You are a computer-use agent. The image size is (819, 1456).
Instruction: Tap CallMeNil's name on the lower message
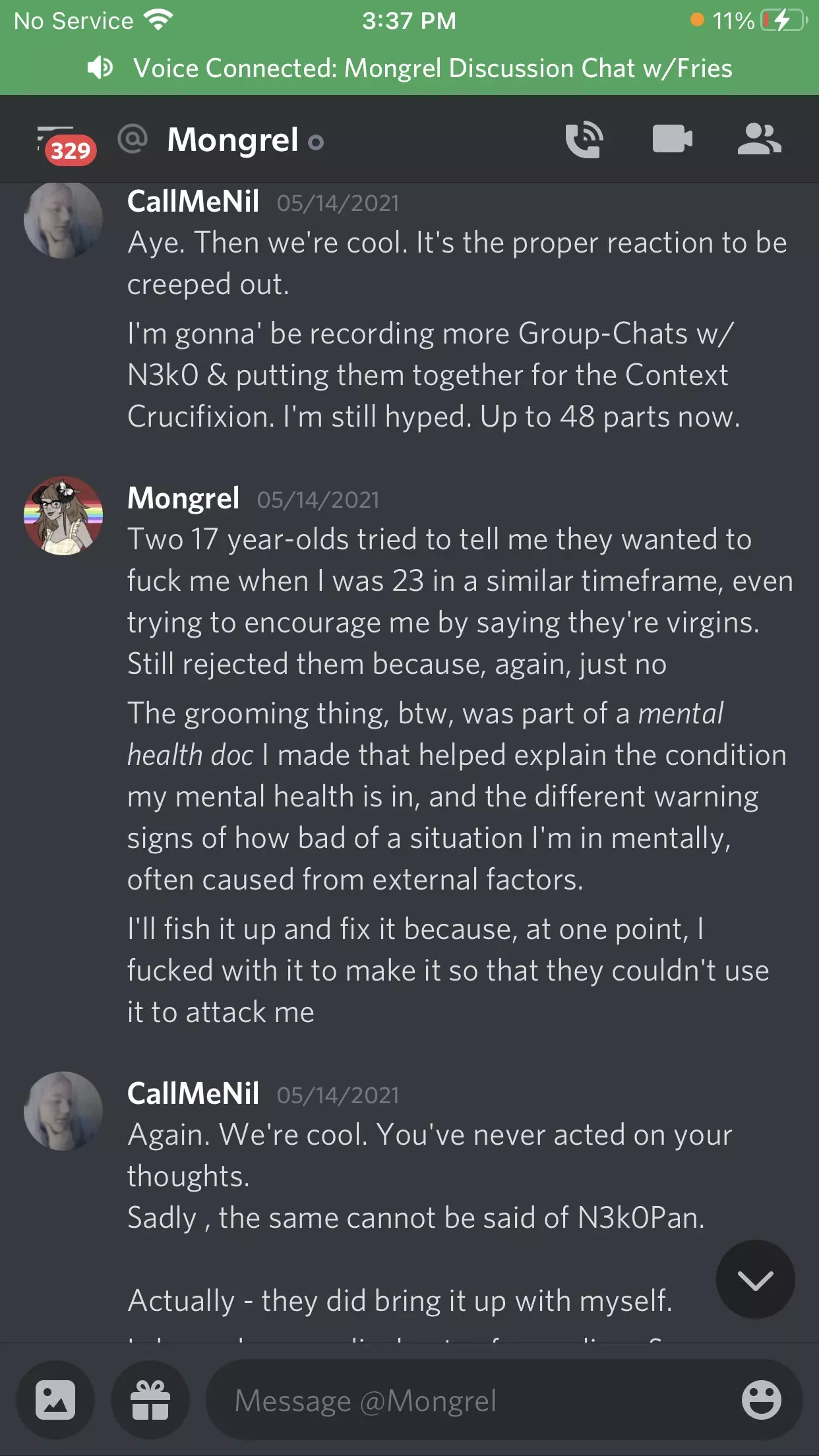coord(193,1094)
